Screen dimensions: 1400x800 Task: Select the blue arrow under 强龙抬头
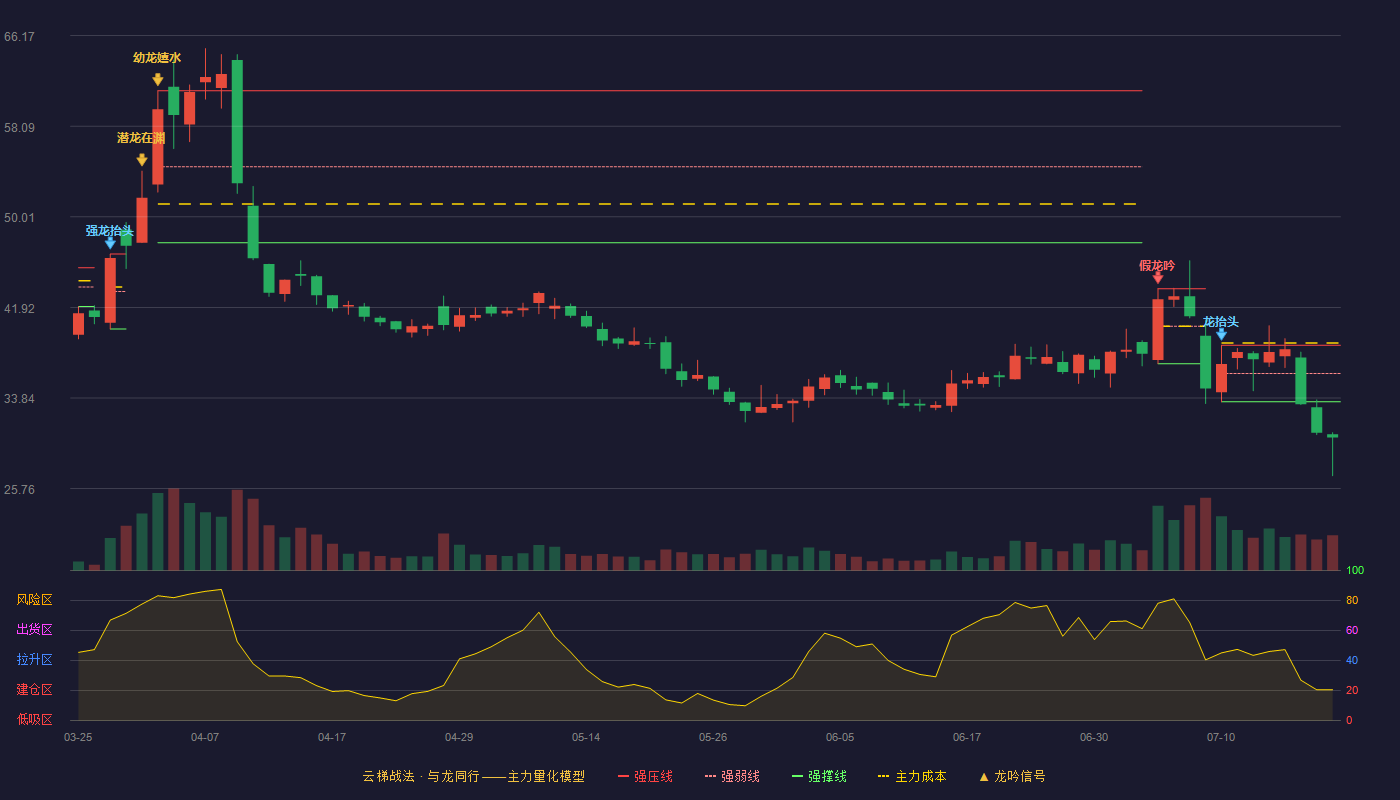(110, 243)
